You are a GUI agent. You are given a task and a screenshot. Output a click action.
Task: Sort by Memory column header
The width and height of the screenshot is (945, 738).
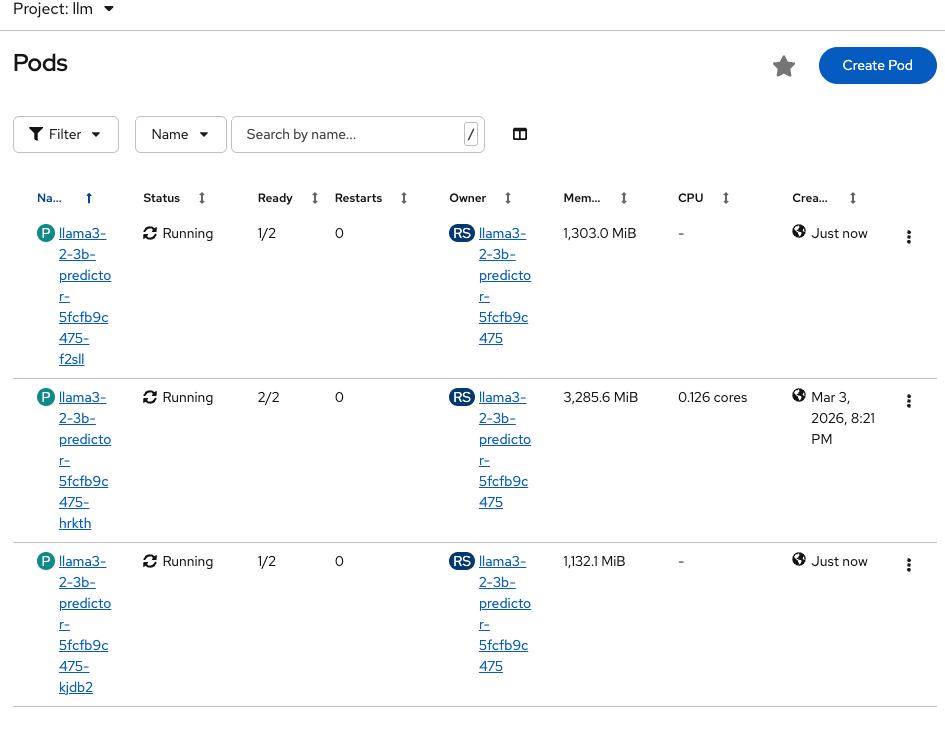point(581,198)
